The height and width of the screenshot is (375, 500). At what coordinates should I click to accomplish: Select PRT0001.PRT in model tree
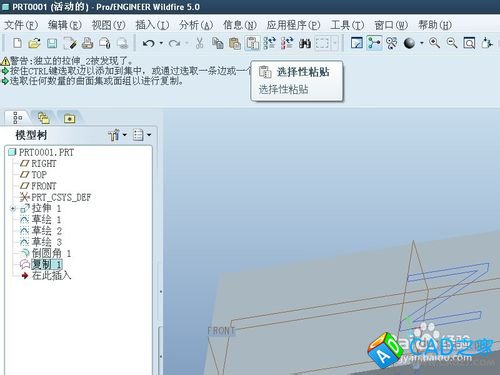point(41,152)
